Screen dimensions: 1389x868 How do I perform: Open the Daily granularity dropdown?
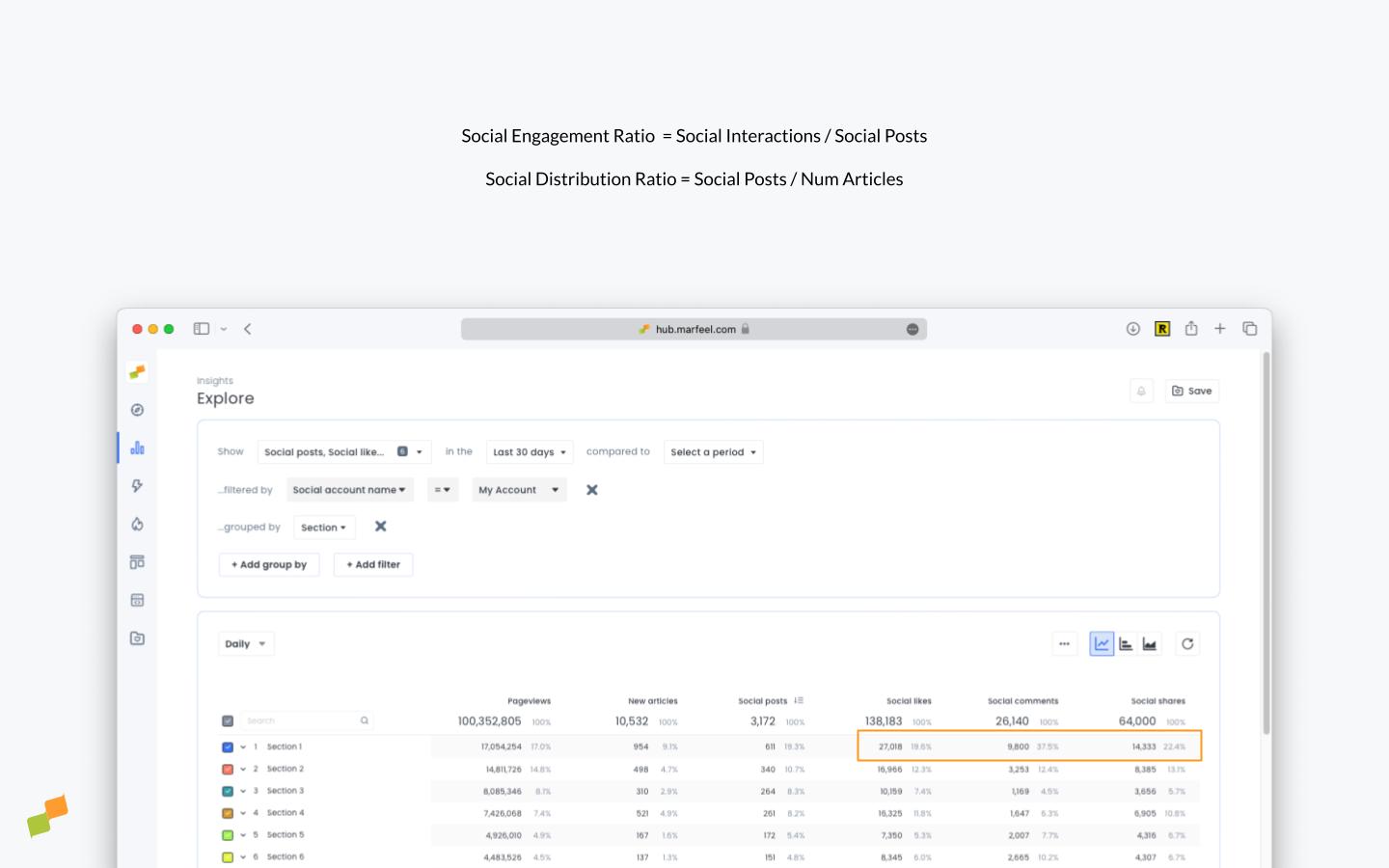pyautogui.click(x=245, y=643)
